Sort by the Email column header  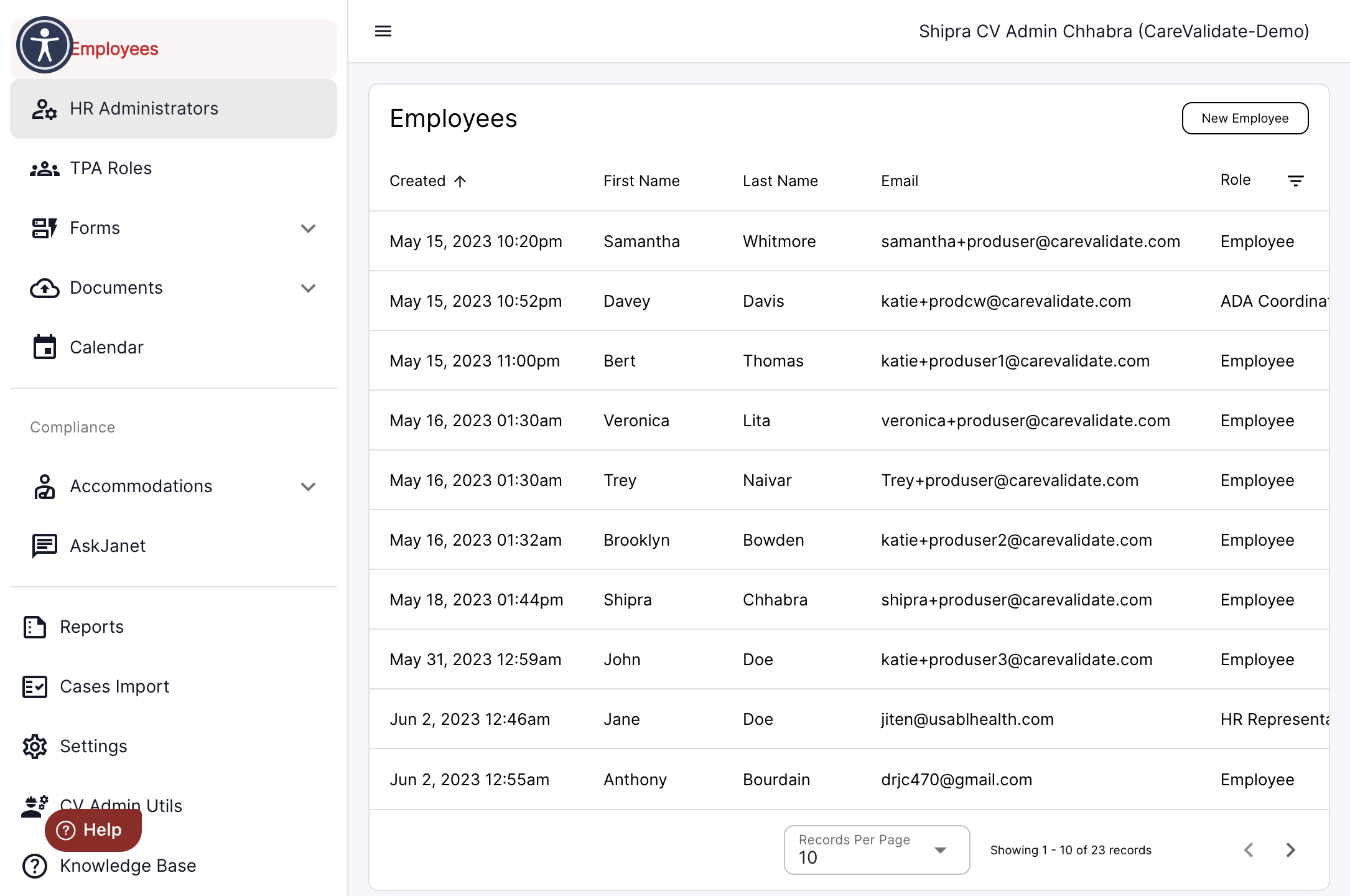900,181
